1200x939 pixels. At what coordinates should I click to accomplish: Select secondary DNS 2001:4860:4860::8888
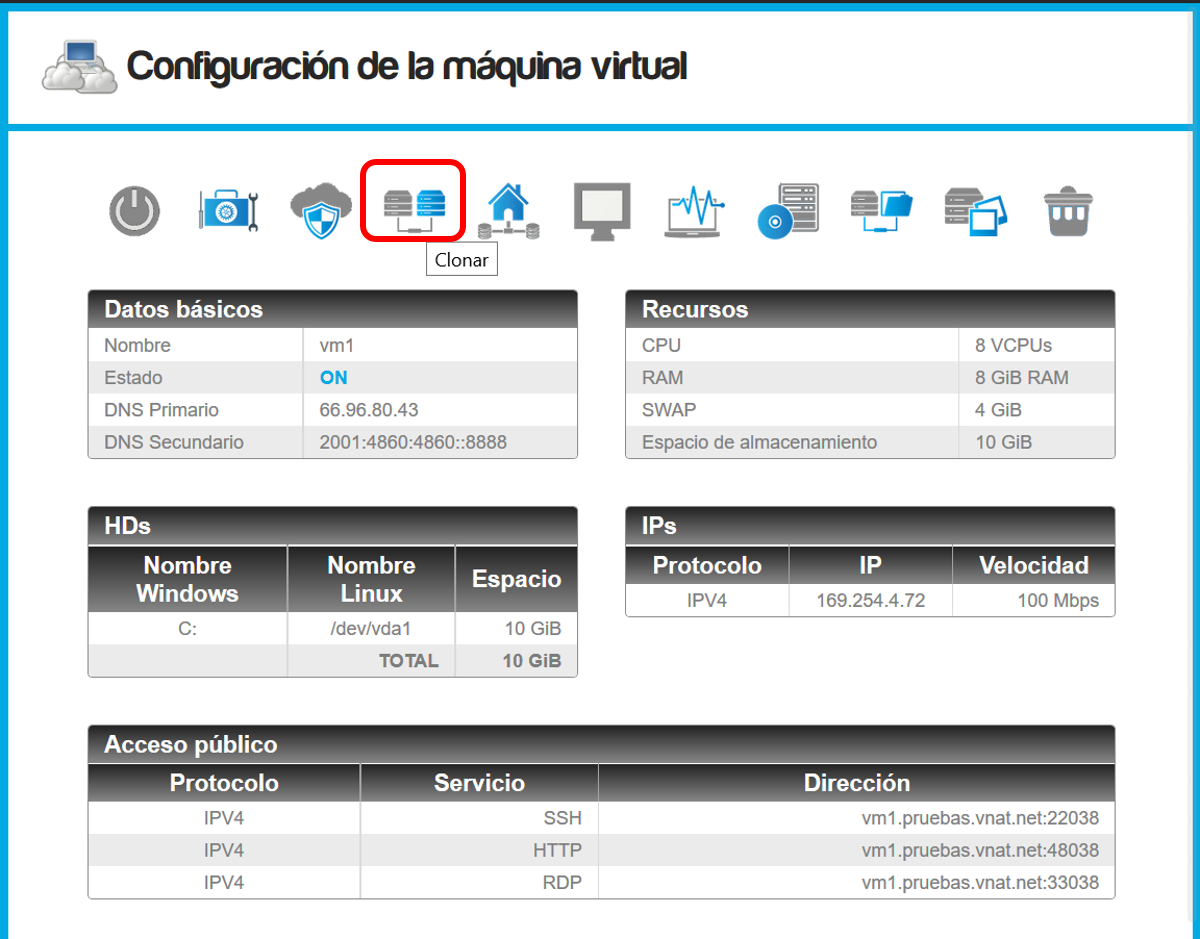pyautogui.click(x=413, y=442)
